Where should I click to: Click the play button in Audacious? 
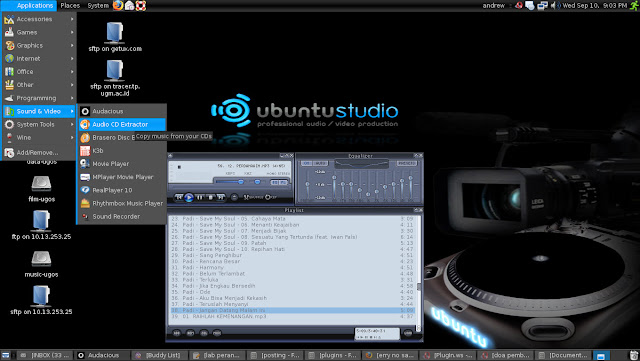189,198
